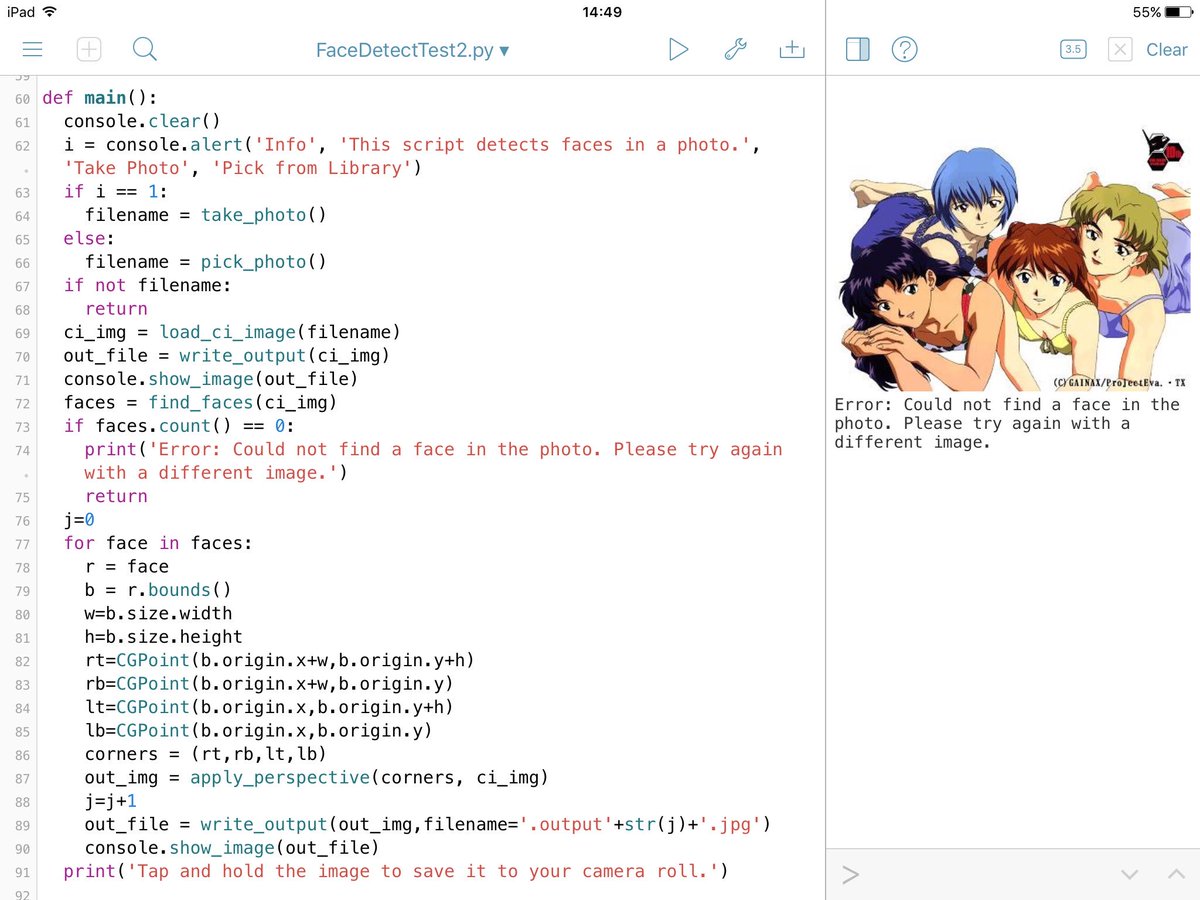Open Pythonista help via the question mark icon

(905, 48)
